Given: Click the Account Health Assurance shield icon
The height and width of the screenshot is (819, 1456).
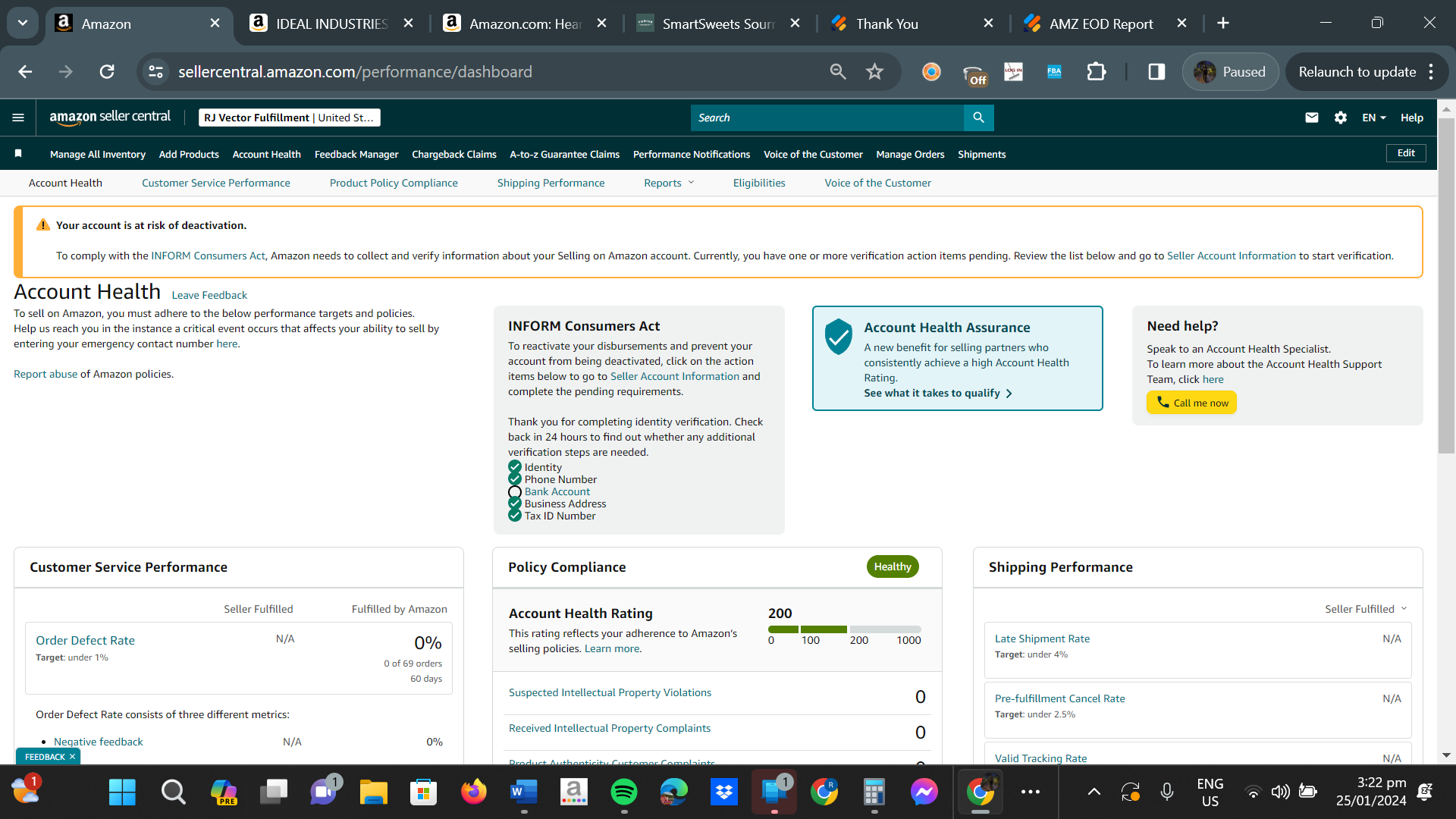Looking at the screenshot, I should [x=839, y=337].
